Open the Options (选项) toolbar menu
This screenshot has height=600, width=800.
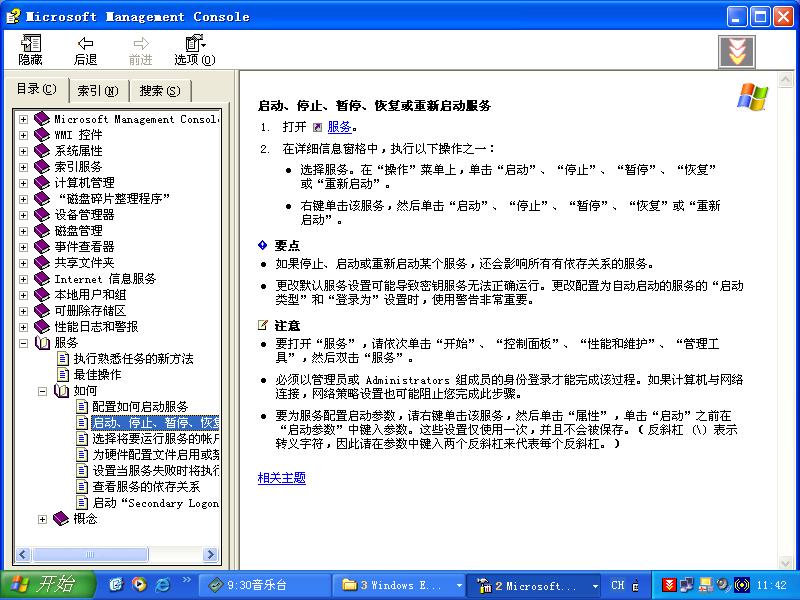pos(195,50)
